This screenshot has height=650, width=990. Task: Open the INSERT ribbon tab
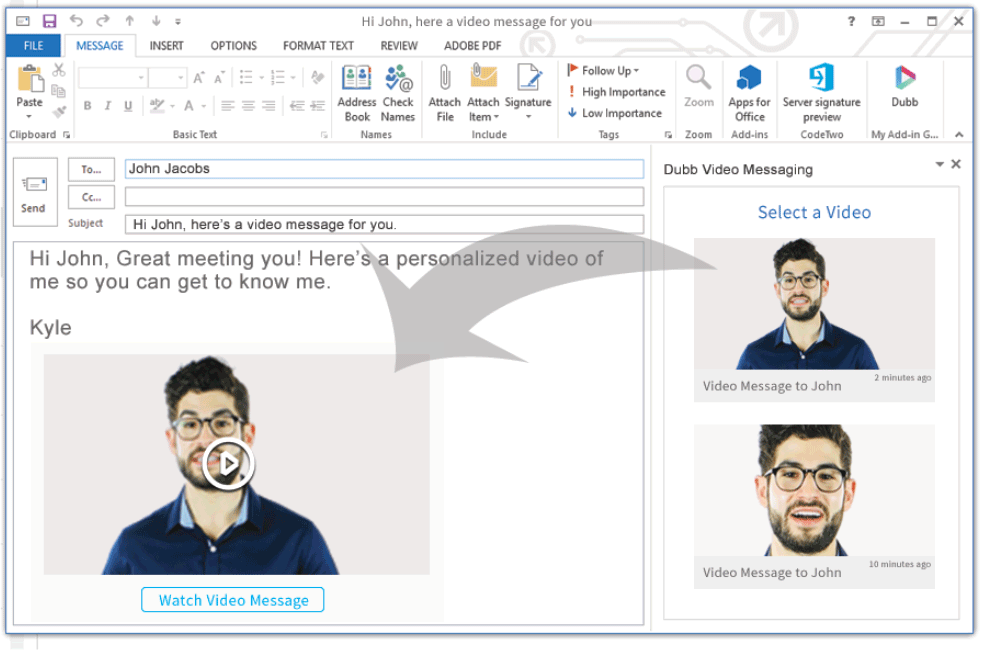167,45
